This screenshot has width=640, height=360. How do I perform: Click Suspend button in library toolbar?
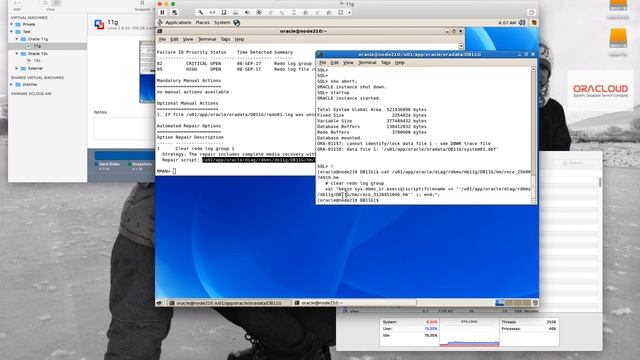coord(142,5)
